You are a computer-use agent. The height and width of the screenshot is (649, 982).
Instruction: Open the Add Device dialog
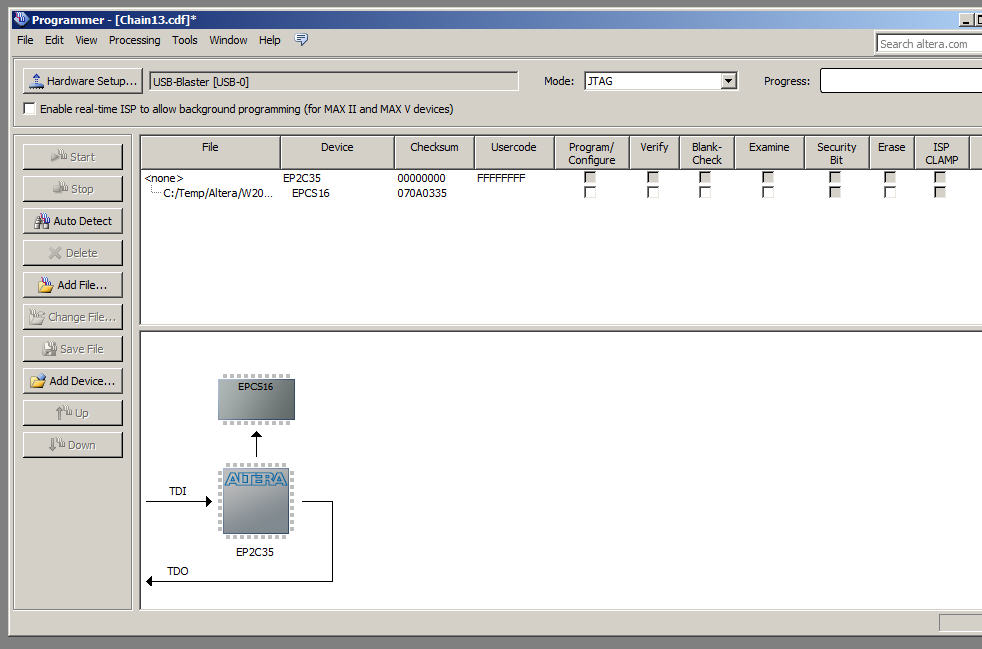pos(73,381)
